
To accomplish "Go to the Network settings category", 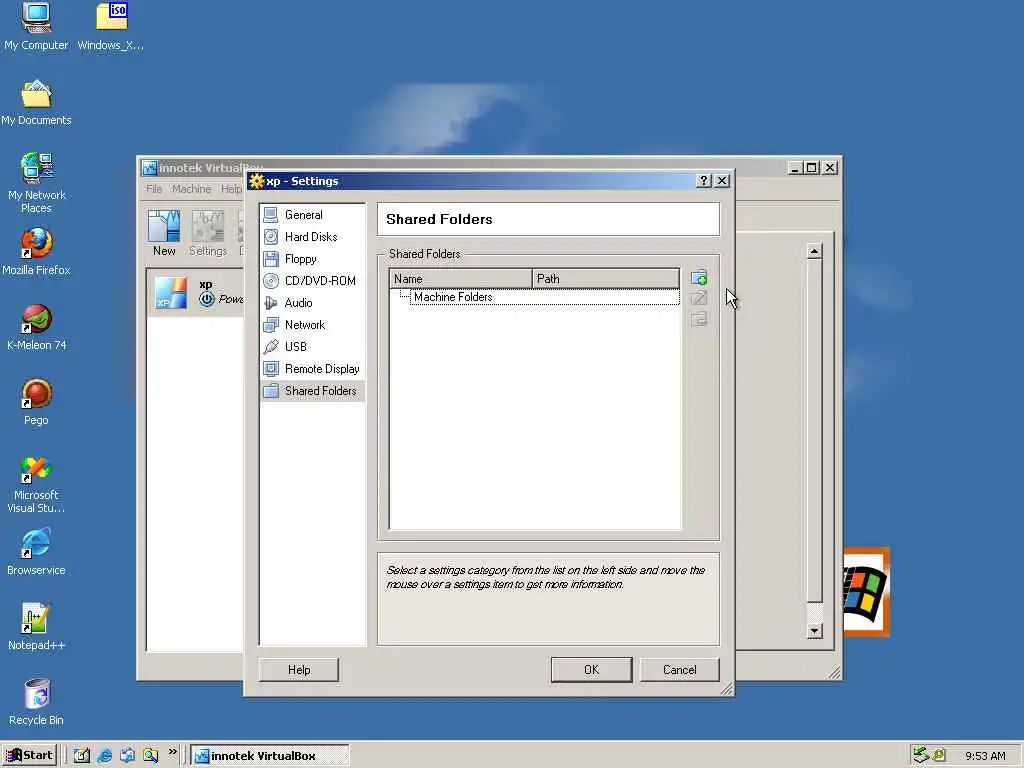I will tap(312, 325).
